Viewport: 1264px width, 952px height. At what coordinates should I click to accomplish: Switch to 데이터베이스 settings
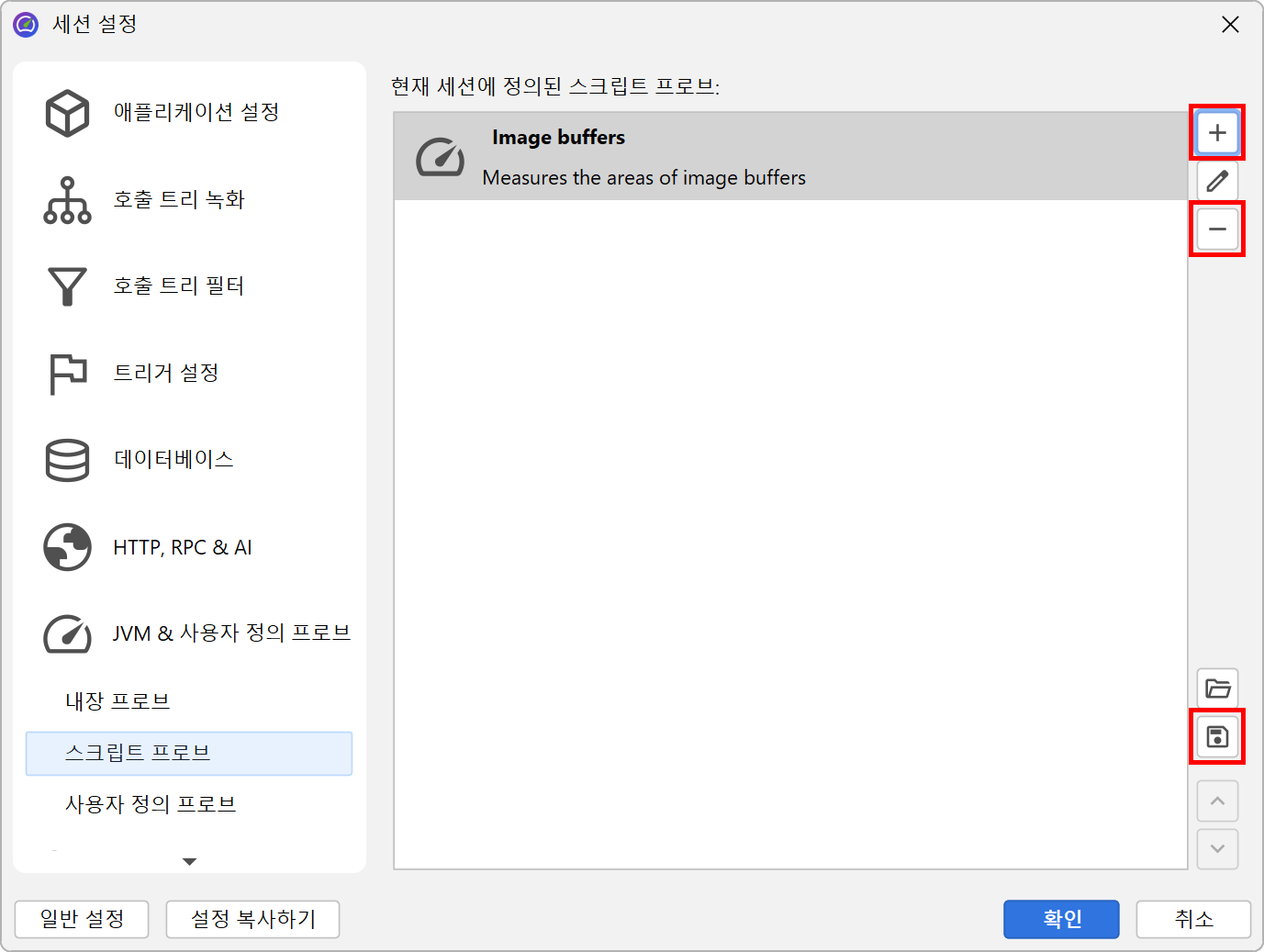(x=173, y=459)
